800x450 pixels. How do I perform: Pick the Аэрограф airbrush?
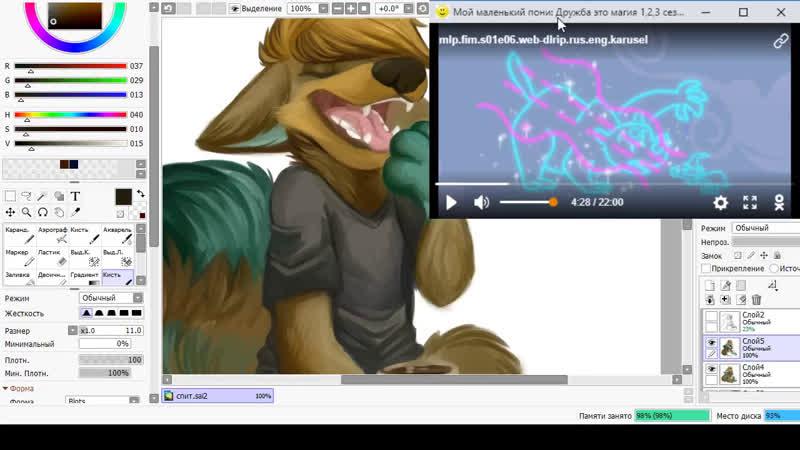click(52, 236)
